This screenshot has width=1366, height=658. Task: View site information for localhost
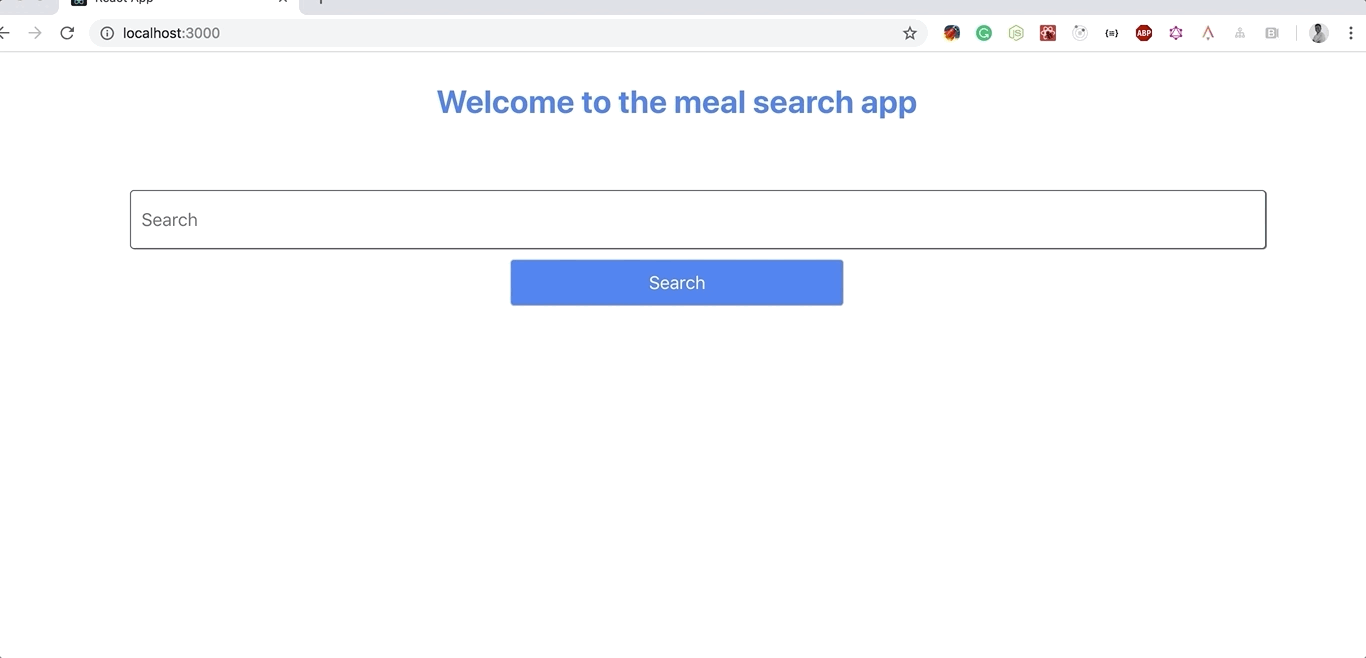[107, 33]
